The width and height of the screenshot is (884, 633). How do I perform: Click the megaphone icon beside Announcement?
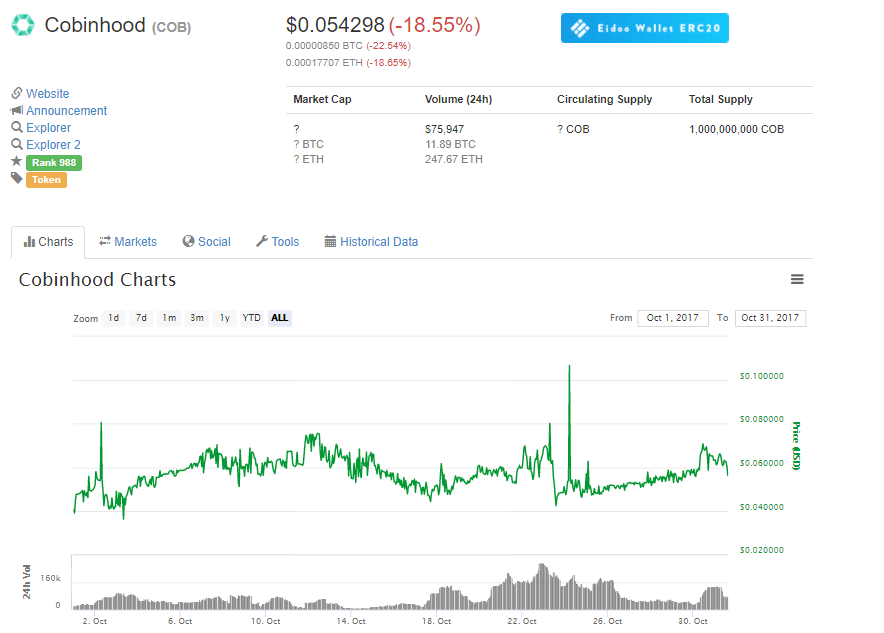[17, 110]
